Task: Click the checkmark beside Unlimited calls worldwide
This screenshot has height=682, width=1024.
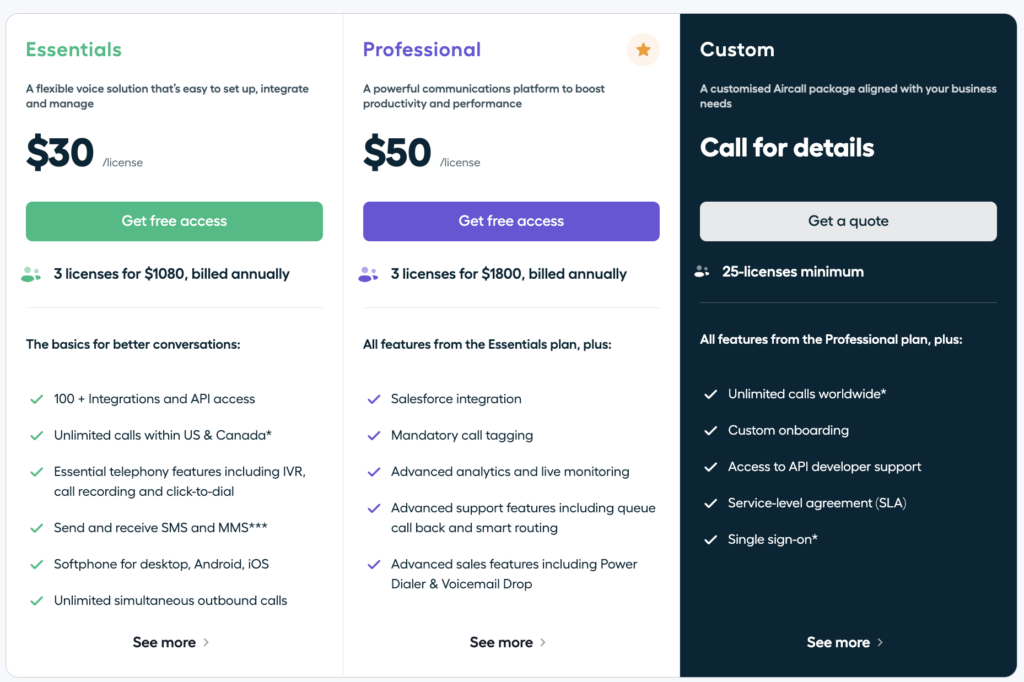Action: coord(711,394)
